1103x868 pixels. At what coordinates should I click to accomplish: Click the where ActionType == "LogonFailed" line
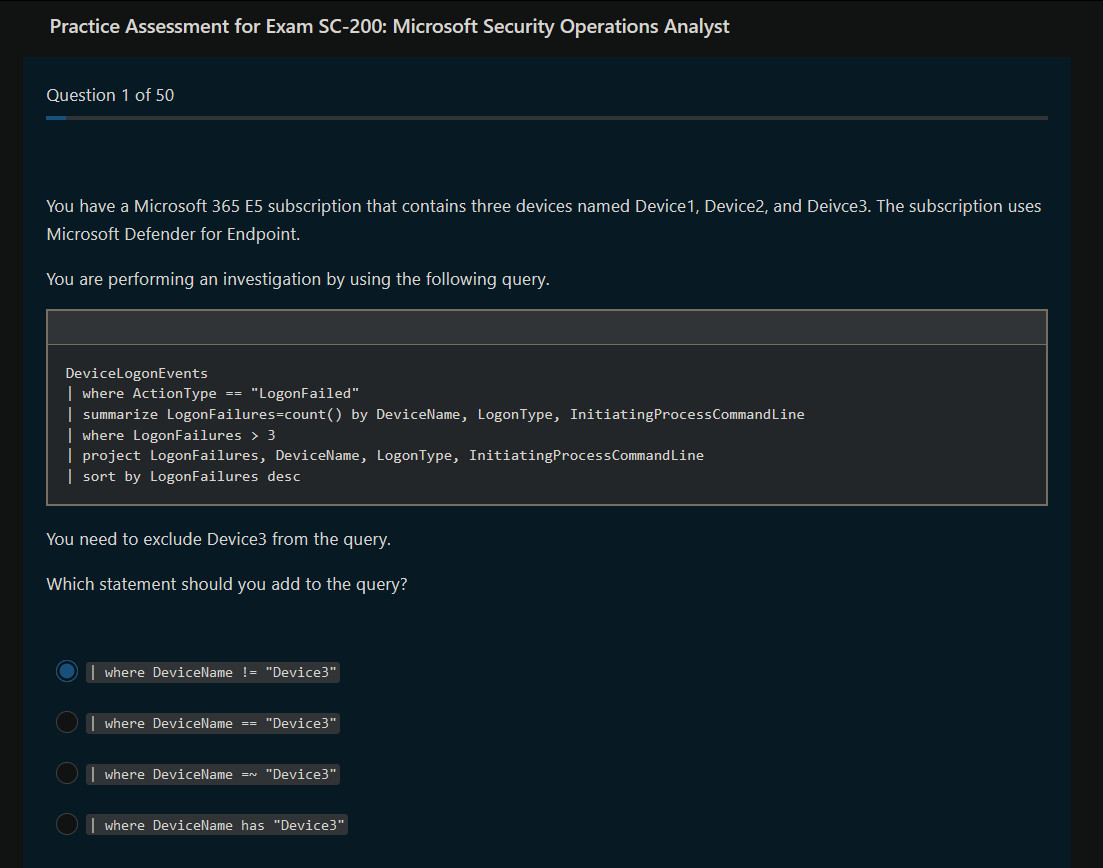212,394
